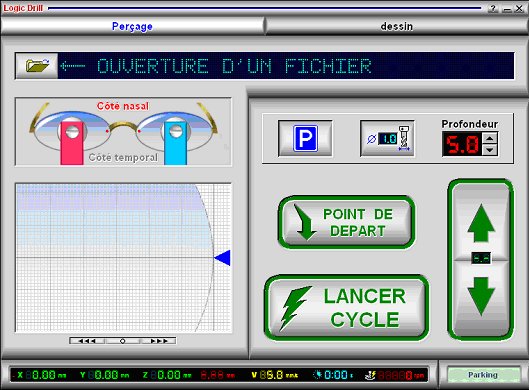
Task: Open help with the question mark
Action: (x=493, y=8)
